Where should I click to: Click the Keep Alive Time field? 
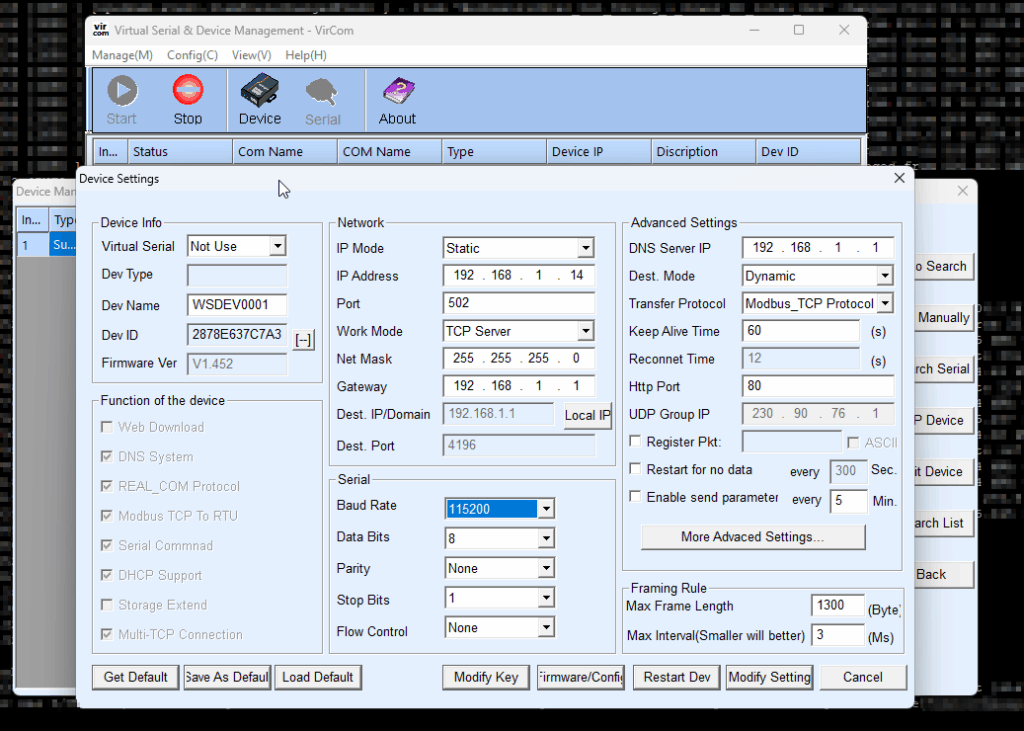pos(801,331)
